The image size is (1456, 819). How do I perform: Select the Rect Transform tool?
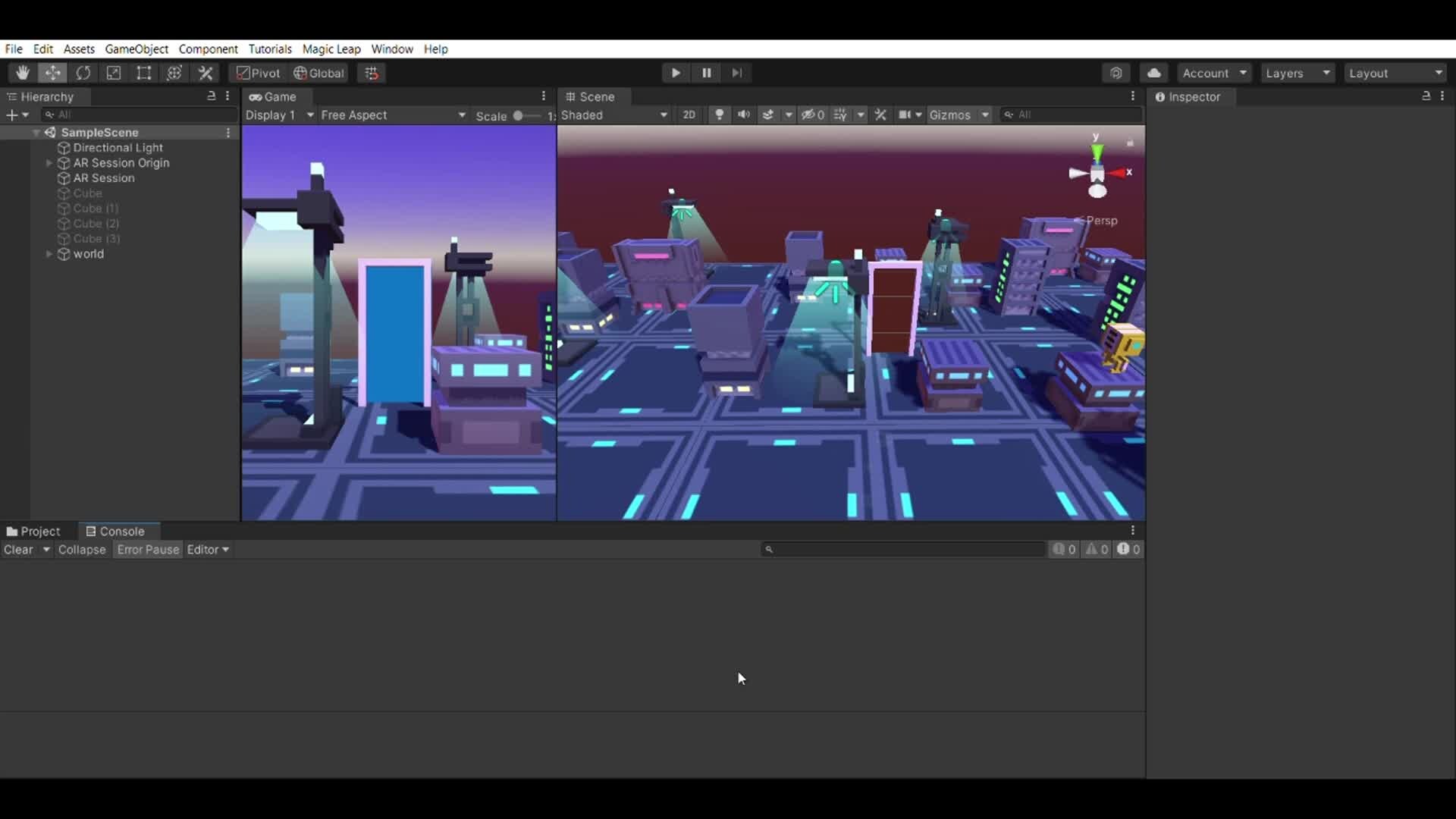click(144, 72)
